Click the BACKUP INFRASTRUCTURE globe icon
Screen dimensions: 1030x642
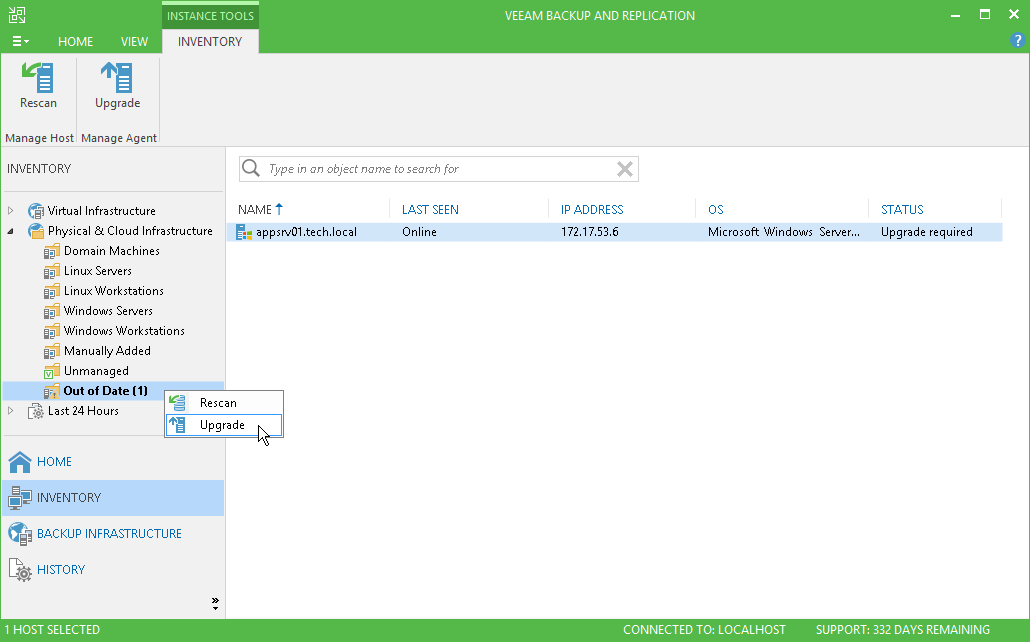20,534
